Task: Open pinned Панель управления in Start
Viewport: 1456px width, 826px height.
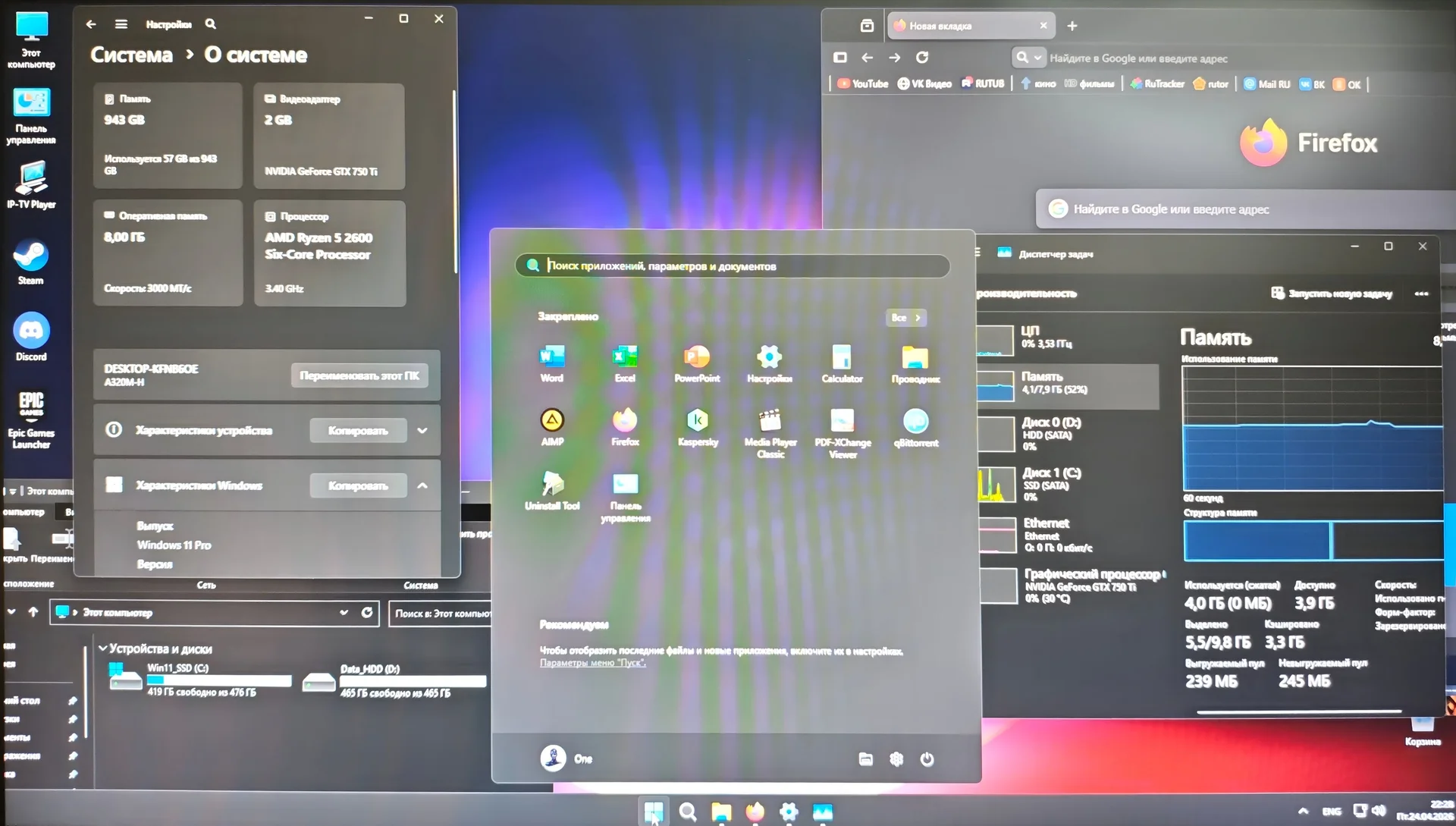Action: pyautogui.click(x=626, y=497)
